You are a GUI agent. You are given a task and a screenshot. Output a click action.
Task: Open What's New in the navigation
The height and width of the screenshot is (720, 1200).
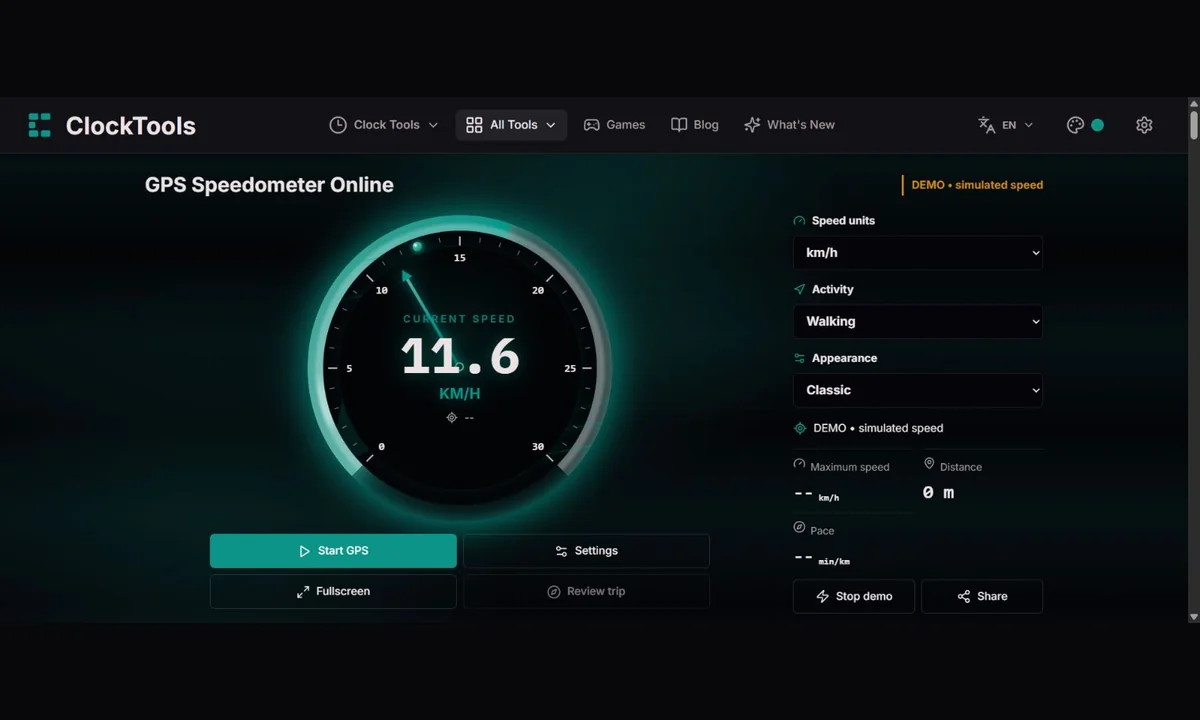[x=790, y=125]
